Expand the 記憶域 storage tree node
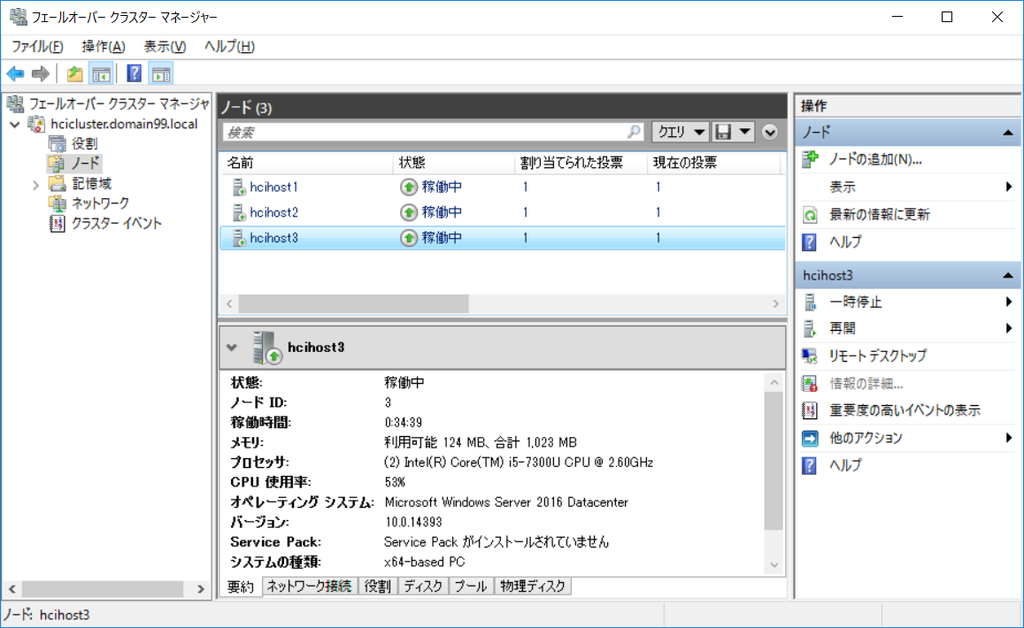The image size is (1024, 628). [x=36, y=185]
